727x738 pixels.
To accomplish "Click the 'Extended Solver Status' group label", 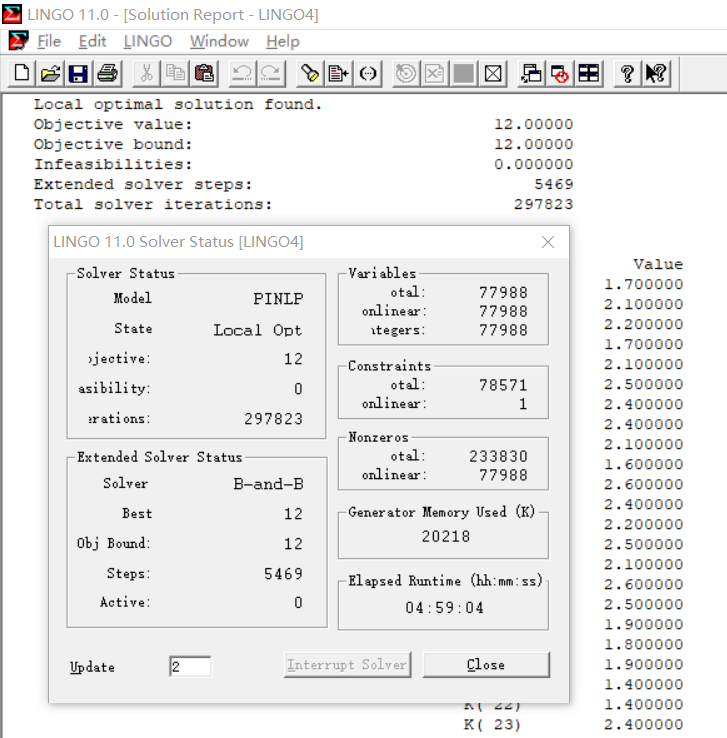I will (160, 457).
